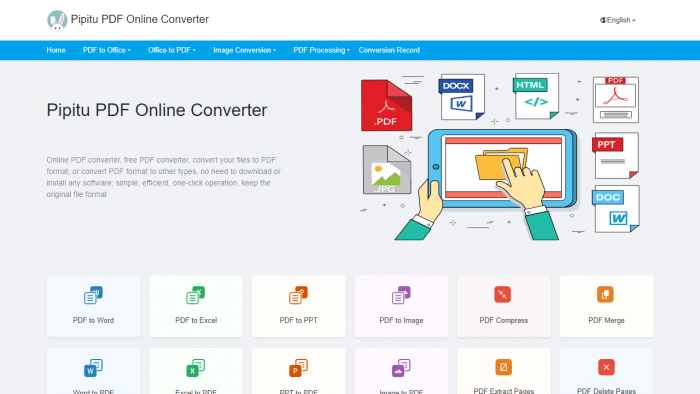
Task: Launch the PDF Compress tool icon
Action: pos(503,294)
